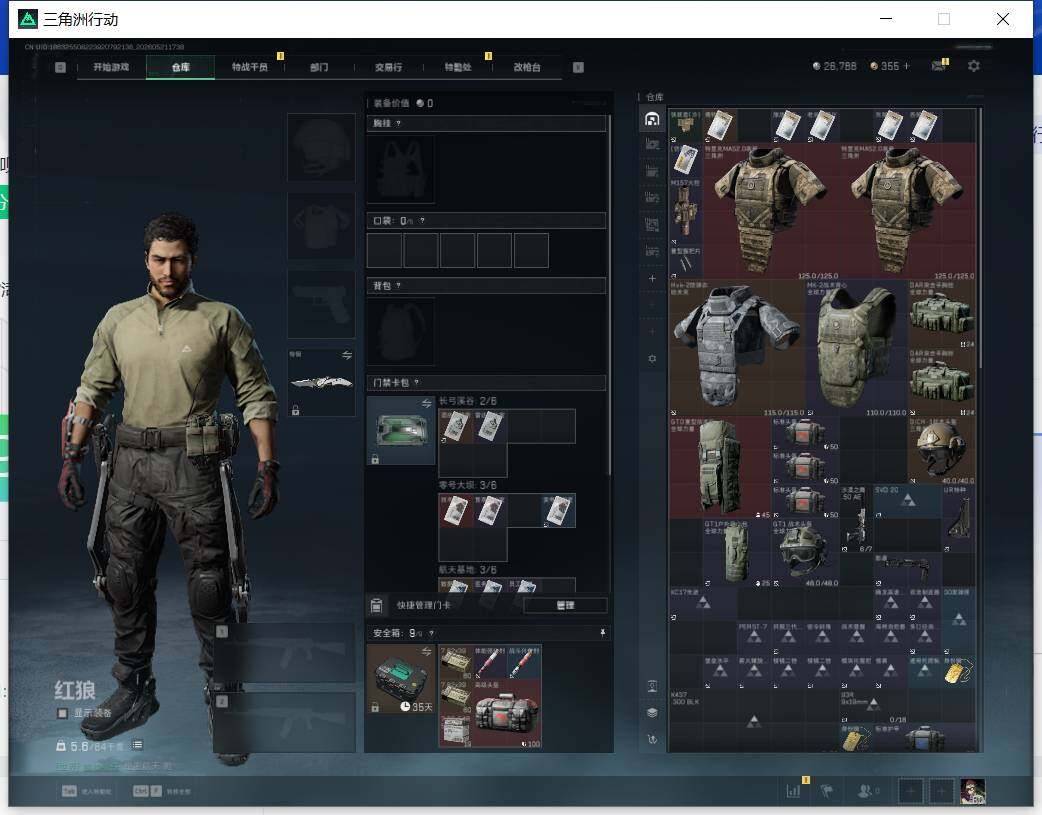Viewport: 1042px width, 815px height.
Task: Open the 开始游戏 tab
Action: (x=111, y=67)
